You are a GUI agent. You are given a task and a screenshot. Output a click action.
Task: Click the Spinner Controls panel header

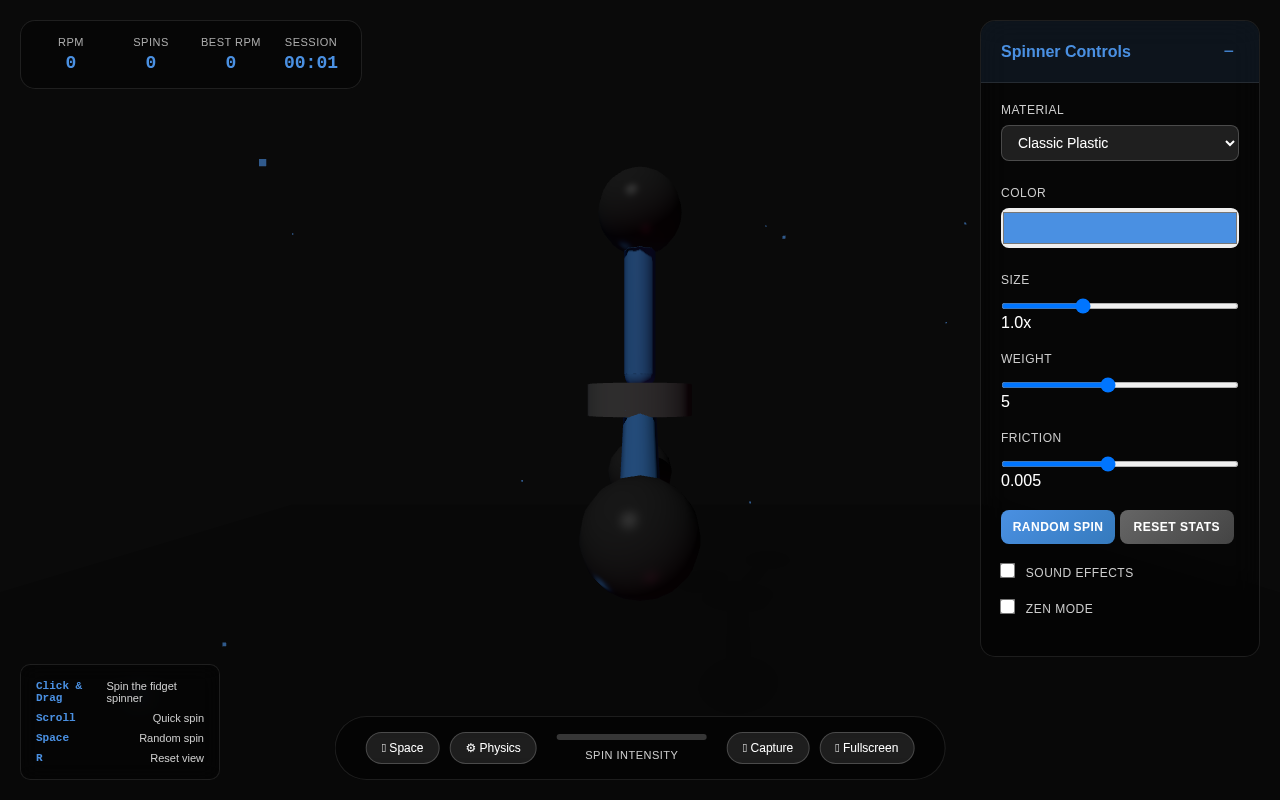[1065, 51]
